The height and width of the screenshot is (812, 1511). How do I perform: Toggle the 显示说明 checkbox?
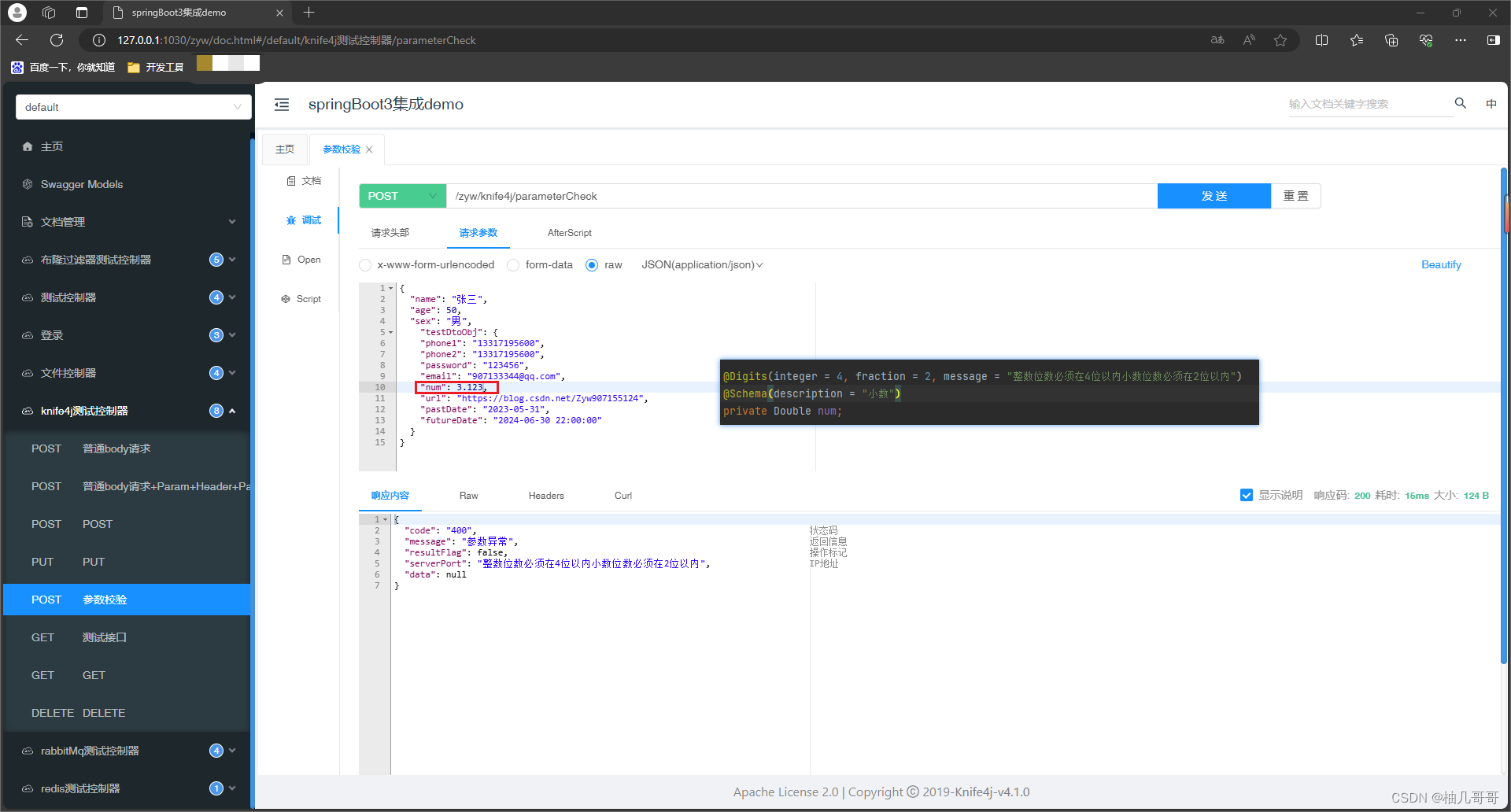1247,495
